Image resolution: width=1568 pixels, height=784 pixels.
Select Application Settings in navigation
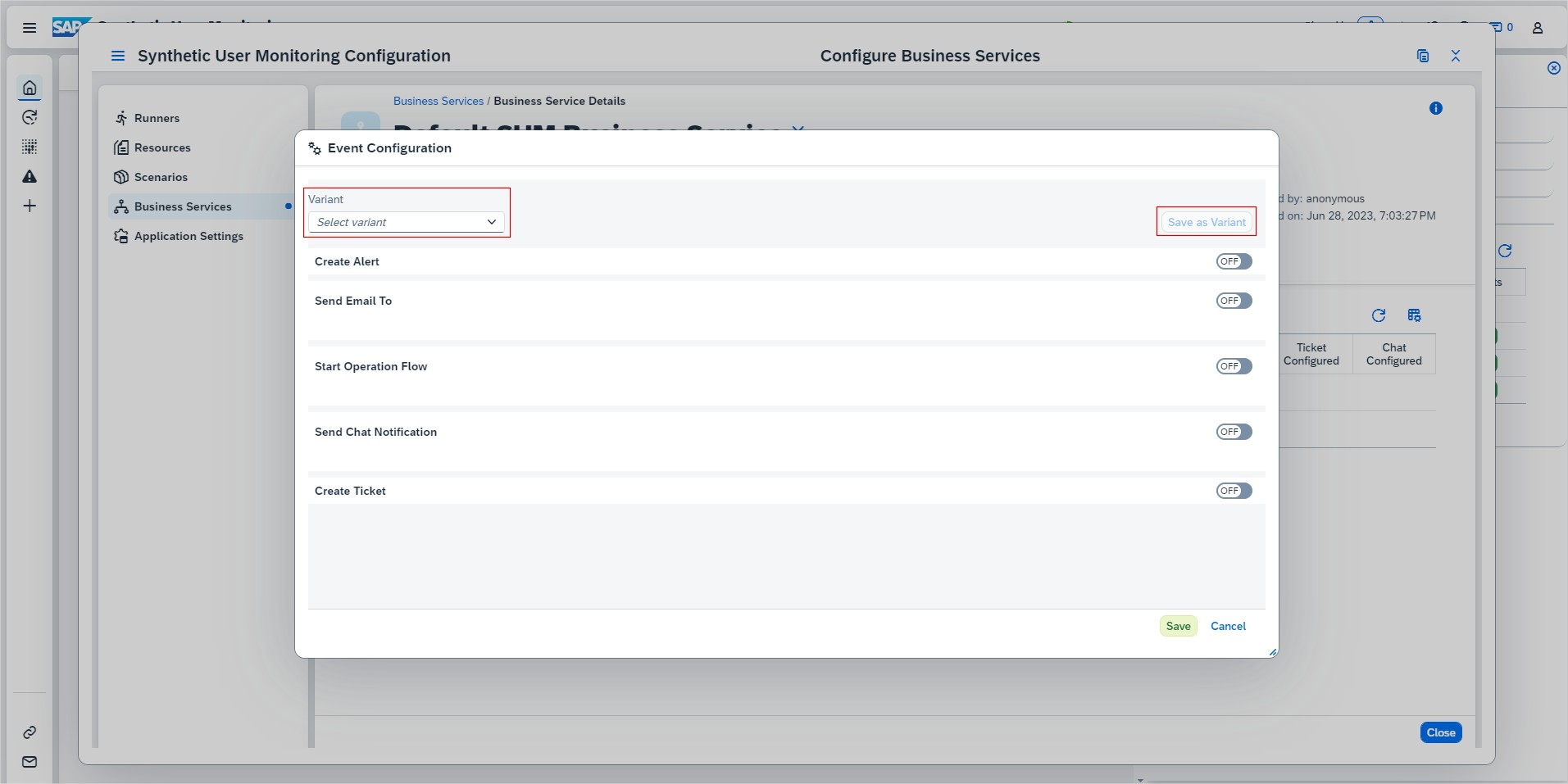[189, 236]
